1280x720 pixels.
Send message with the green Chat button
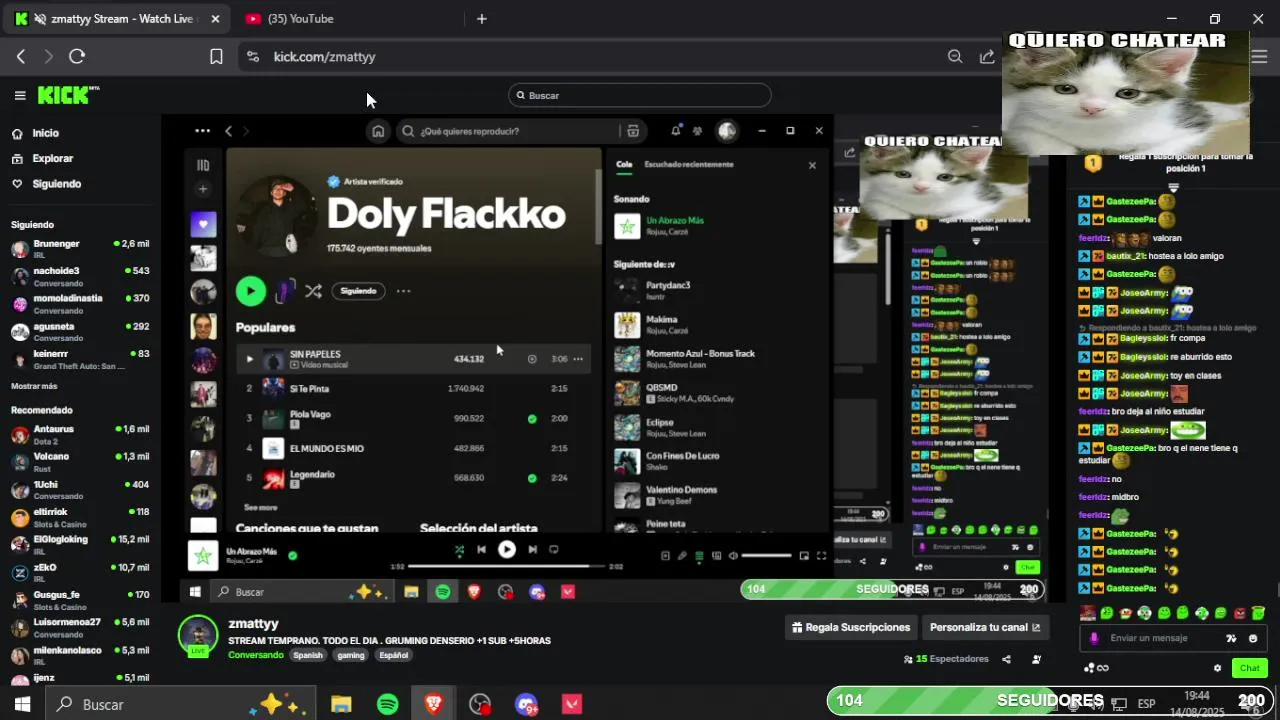coord(1250,668)
